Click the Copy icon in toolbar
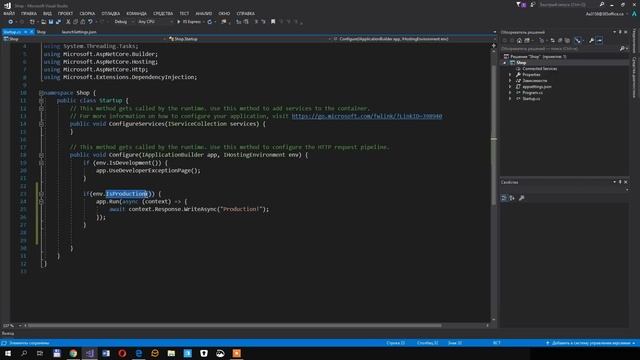This screenshot has width=640, height=360. (x=76, y=22)
